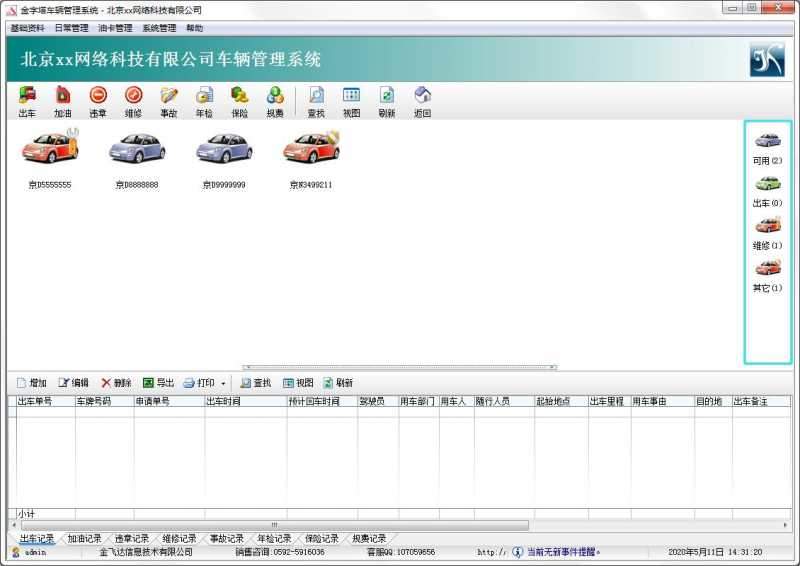Image resolution: width=800 pixels, height=566 pixels.
Task: Sort by the 申请单号 column header
Action: tap(169, 402)
